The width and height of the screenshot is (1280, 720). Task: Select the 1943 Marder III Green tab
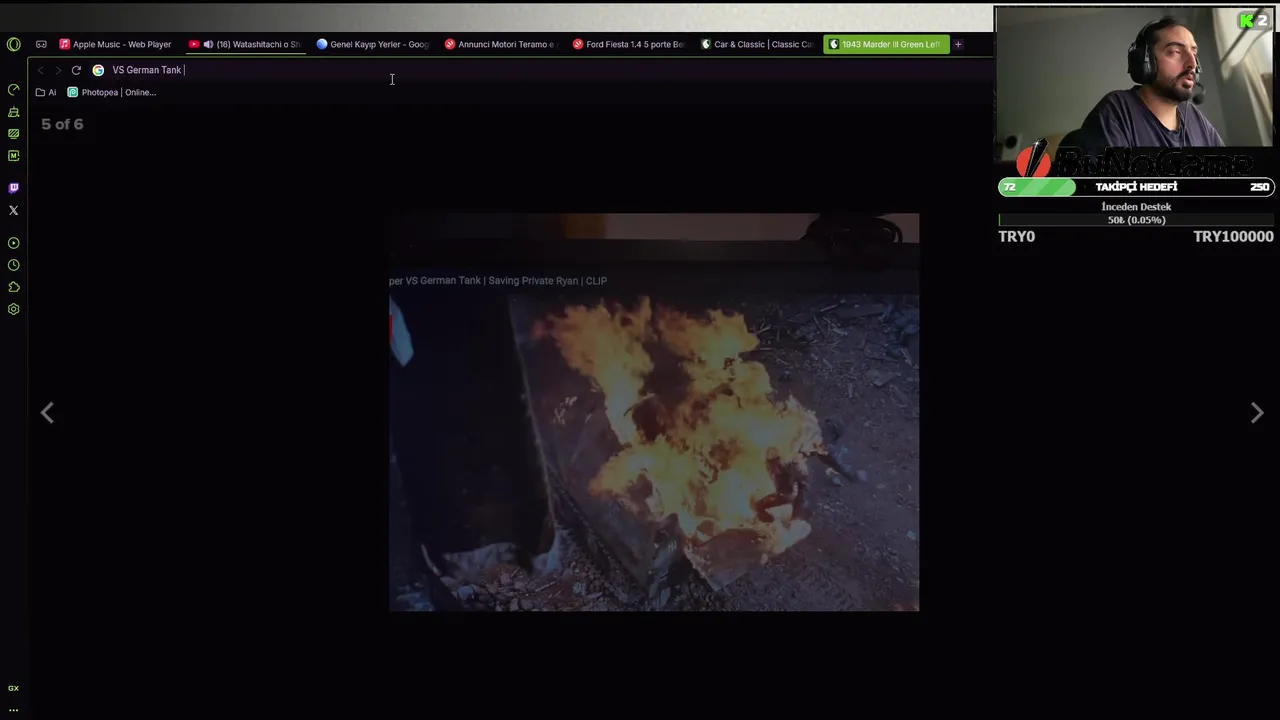(884, 44)
